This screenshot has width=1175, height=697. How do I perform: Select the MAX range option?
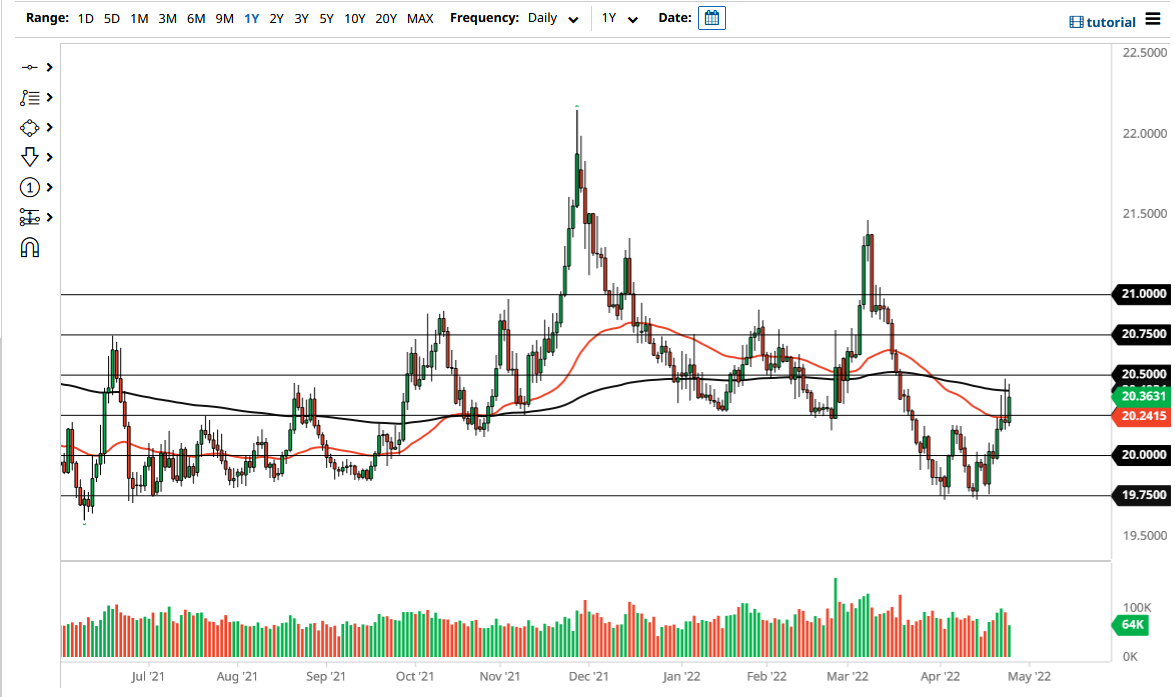point(419,17)
